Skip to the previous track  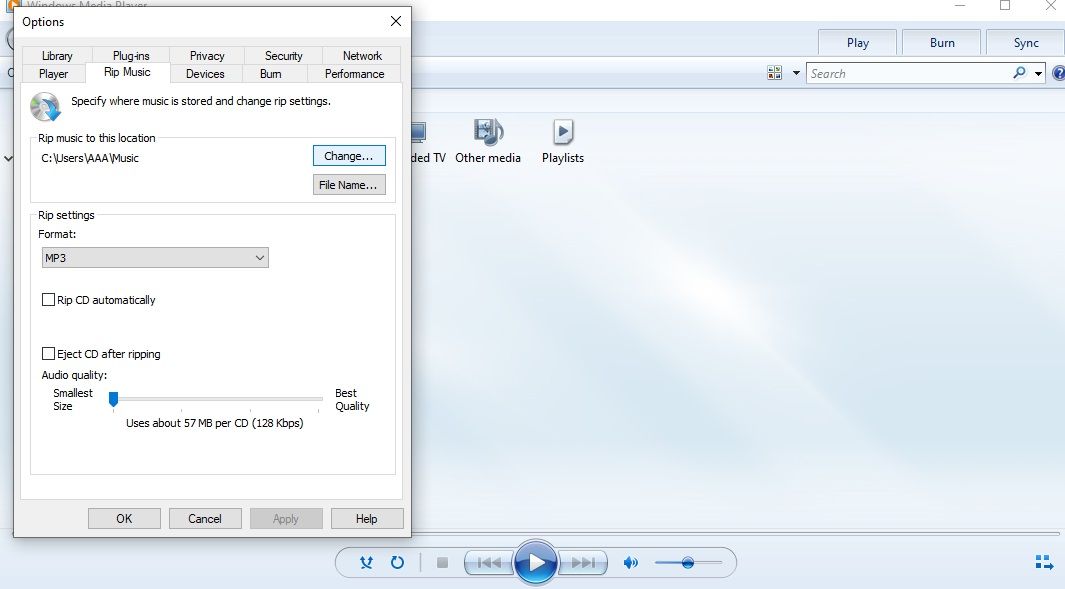click(488, 563)
